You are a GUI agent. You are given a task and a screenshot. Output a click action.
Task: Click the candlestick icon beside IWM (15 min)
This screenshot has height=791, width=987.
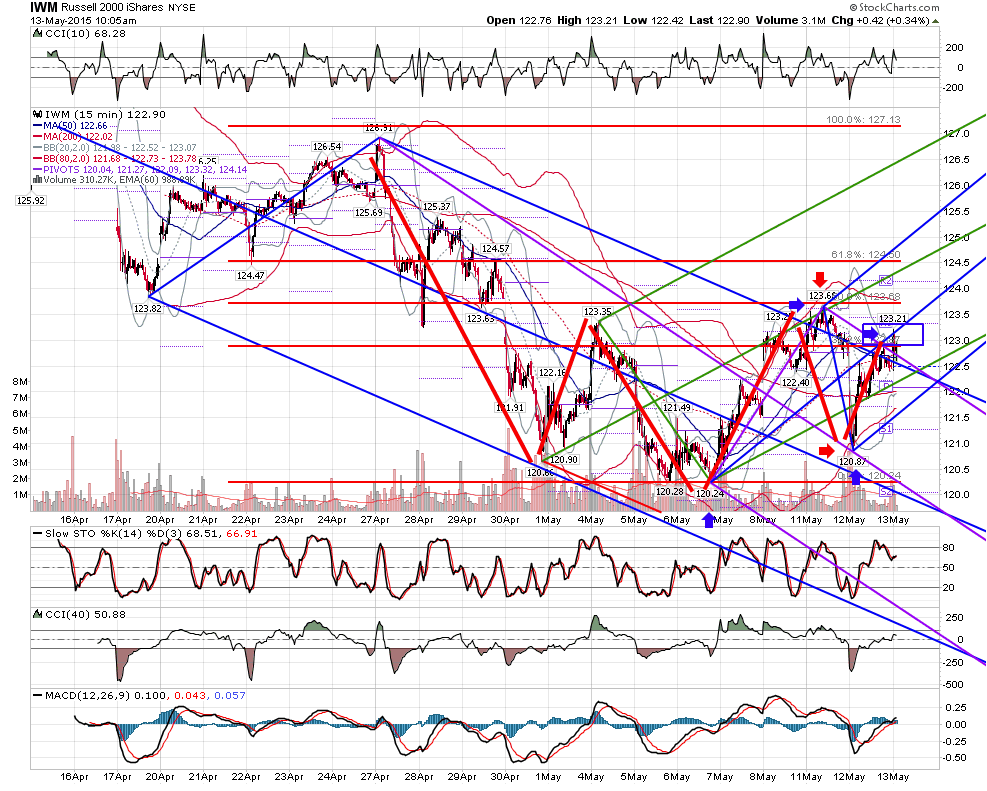point(38,115)
